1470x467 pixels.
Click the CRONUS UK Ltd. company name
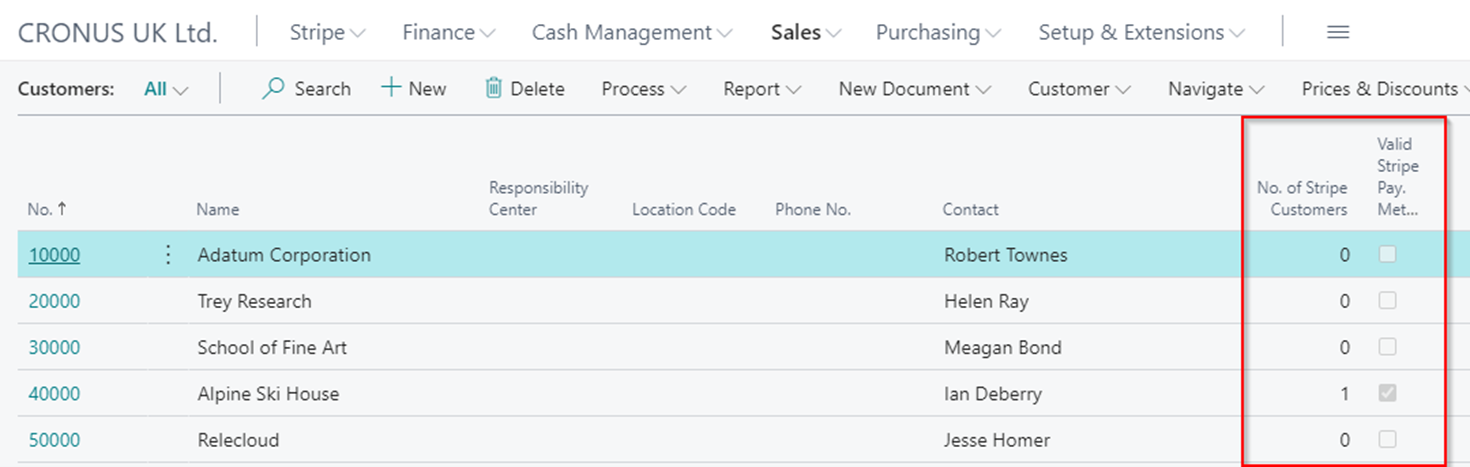(x=117, y=33)
